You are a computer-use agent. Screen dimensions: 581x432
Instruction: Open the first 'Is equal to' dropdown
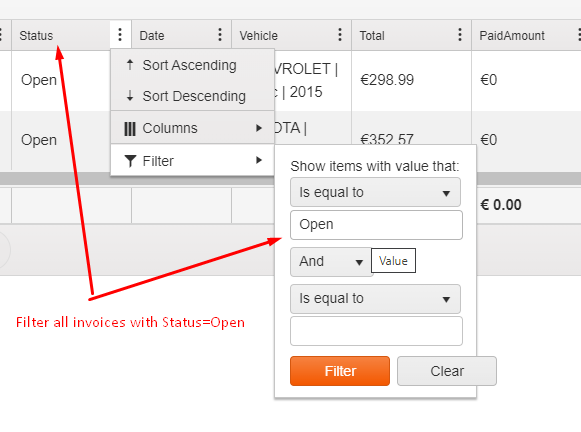pyautogui.click(x=375, y=192)
